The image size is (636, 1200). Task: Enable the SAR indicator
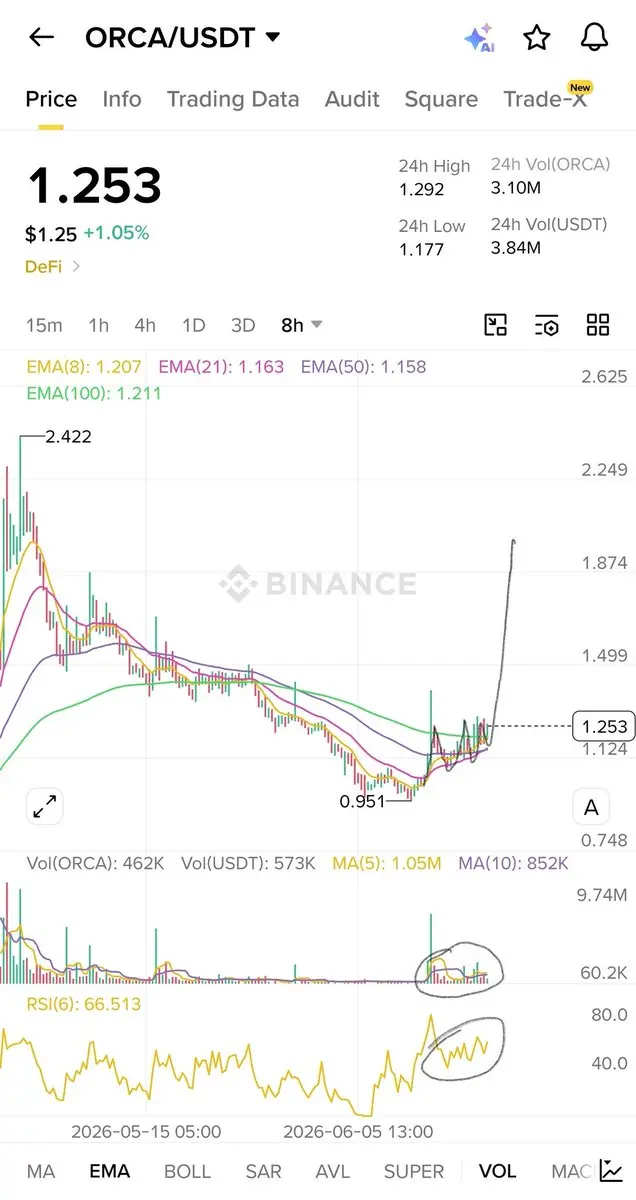pyautogui.click(x=263, y=1171)
